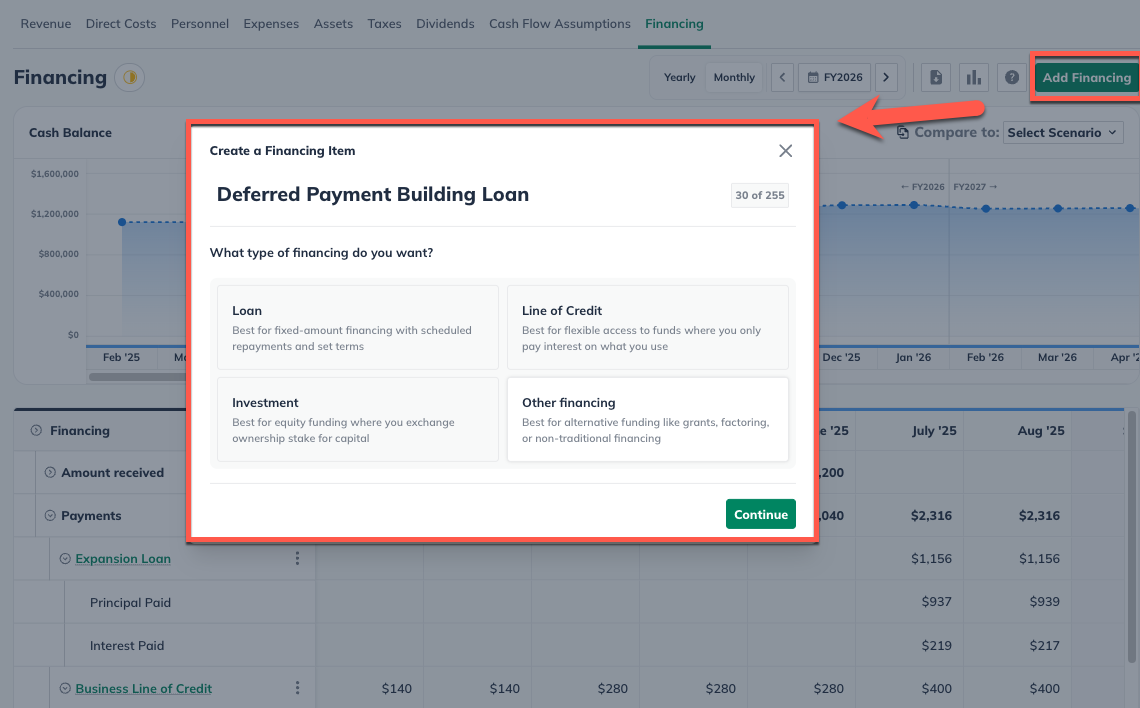Switch to the Revenue tab
This screenshot has width=1140, height=708.
click(x=45, y=23)
